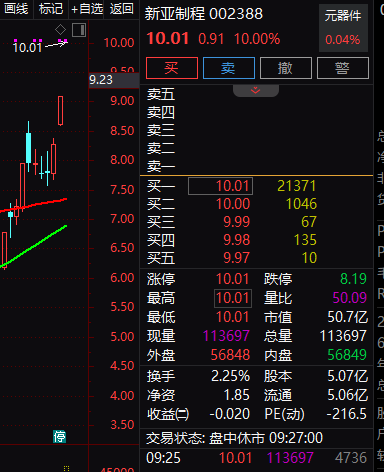The image size is (384, 472).
Task: Click the 跌停 price 8.19
Action: (x=353, y=279)
